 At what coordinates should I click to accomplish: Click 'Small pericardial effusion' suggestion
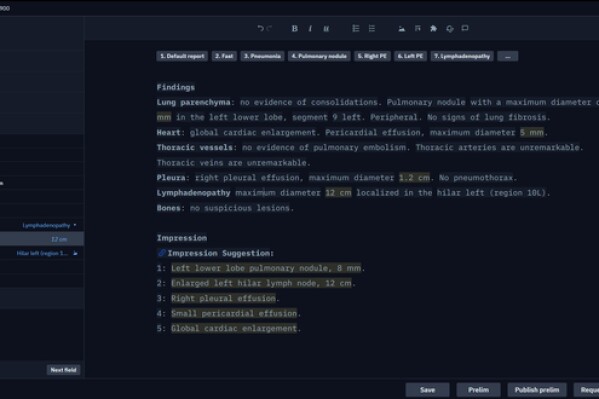[x=234, y=313]
